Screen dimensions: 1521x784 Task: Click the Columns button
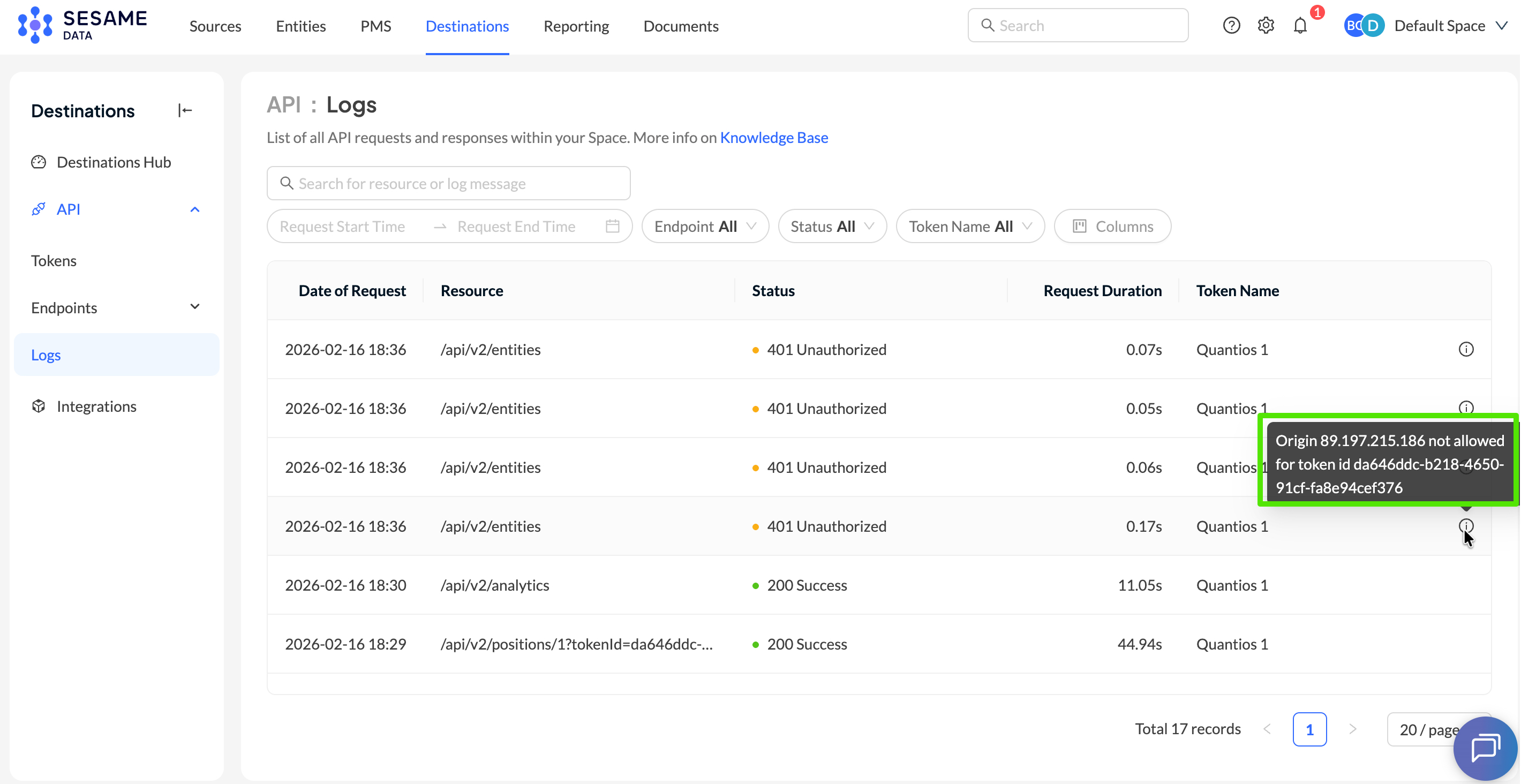pos(1112,226)
